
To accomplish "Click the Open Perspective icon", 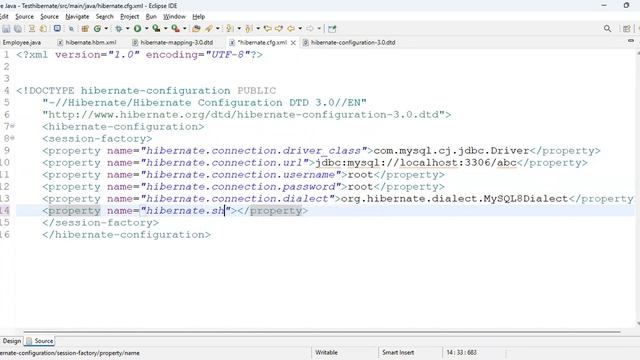I will point(627,29).
